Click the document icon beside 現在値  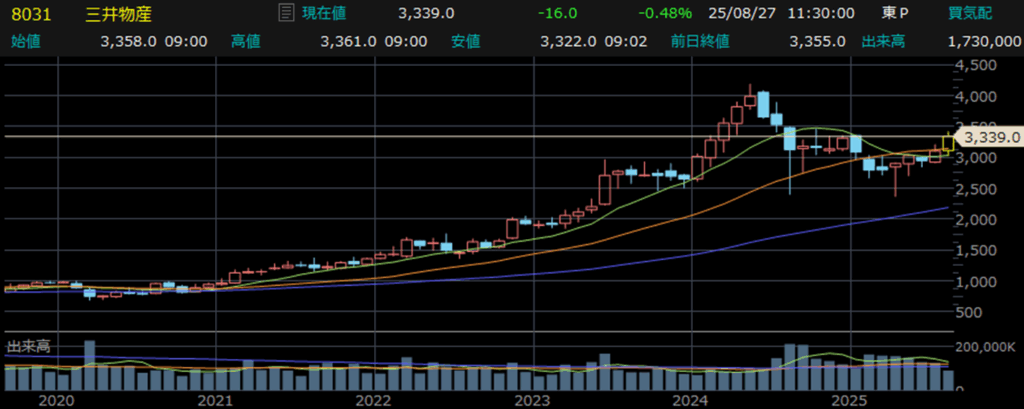click(285, 14)
